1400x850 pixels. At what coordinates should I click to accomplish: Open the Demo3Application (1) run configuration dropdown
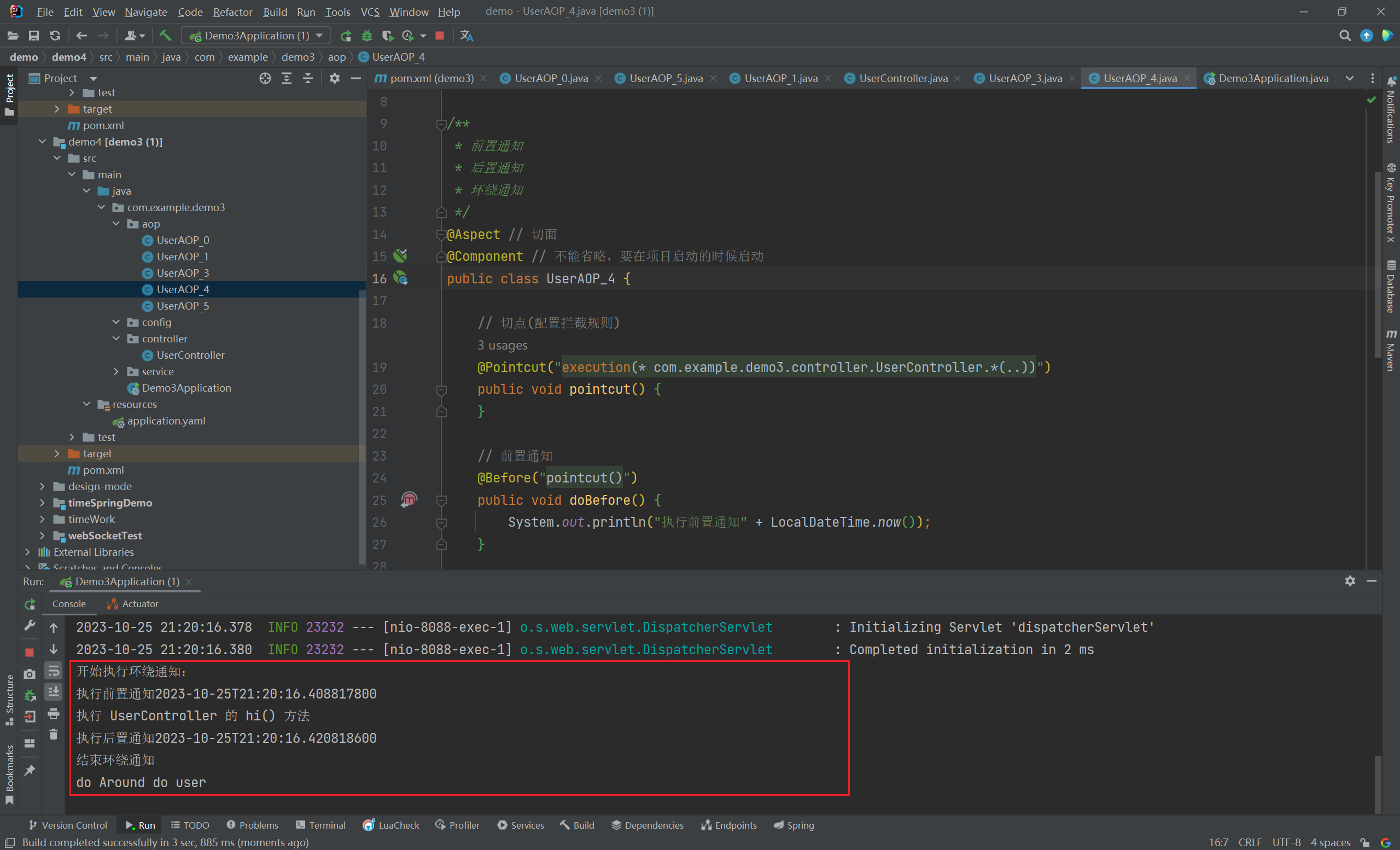256,36
